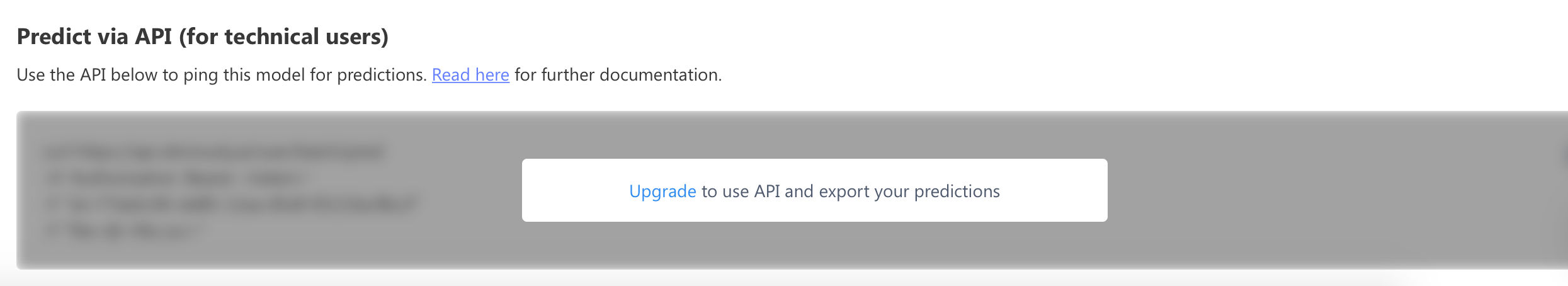Viewport: 1568px width, 286px height.
Task: Open the "Read here" documentation link
Action: tap(470, 75)
